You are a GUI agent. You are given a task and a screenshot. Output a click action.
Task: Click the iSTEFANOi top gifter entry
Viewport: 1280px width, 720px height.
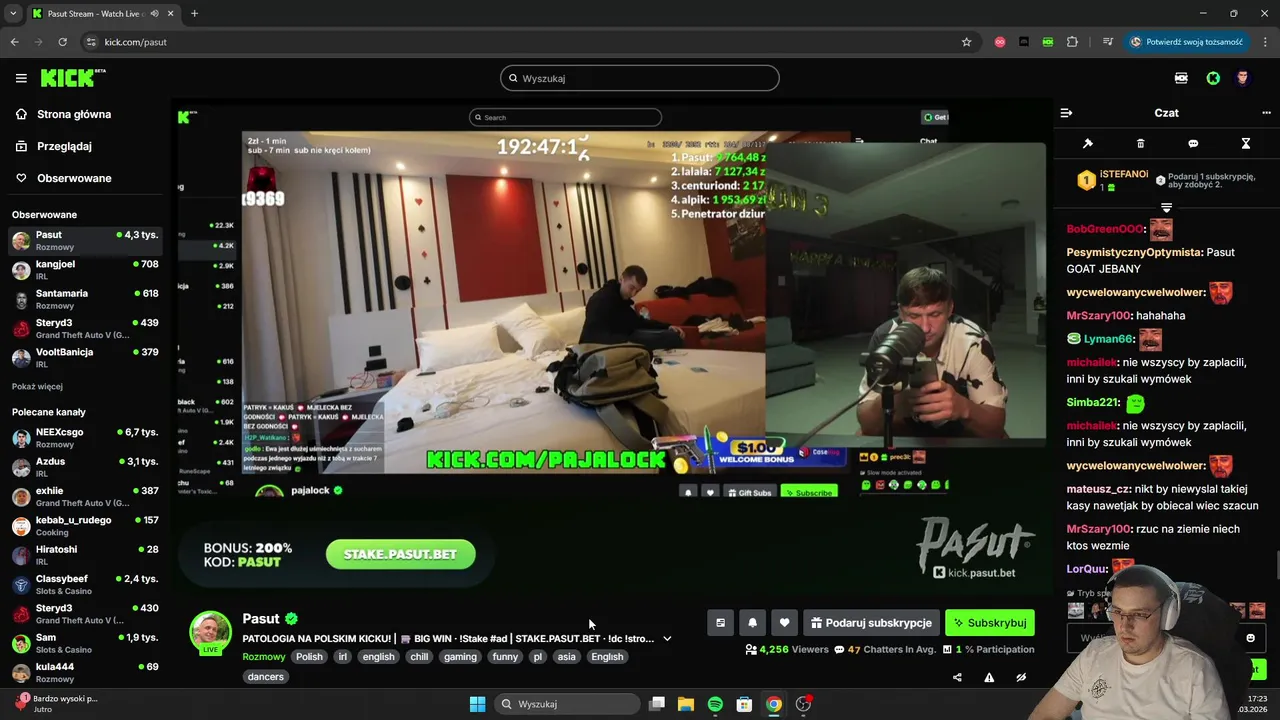point(1112,180)
